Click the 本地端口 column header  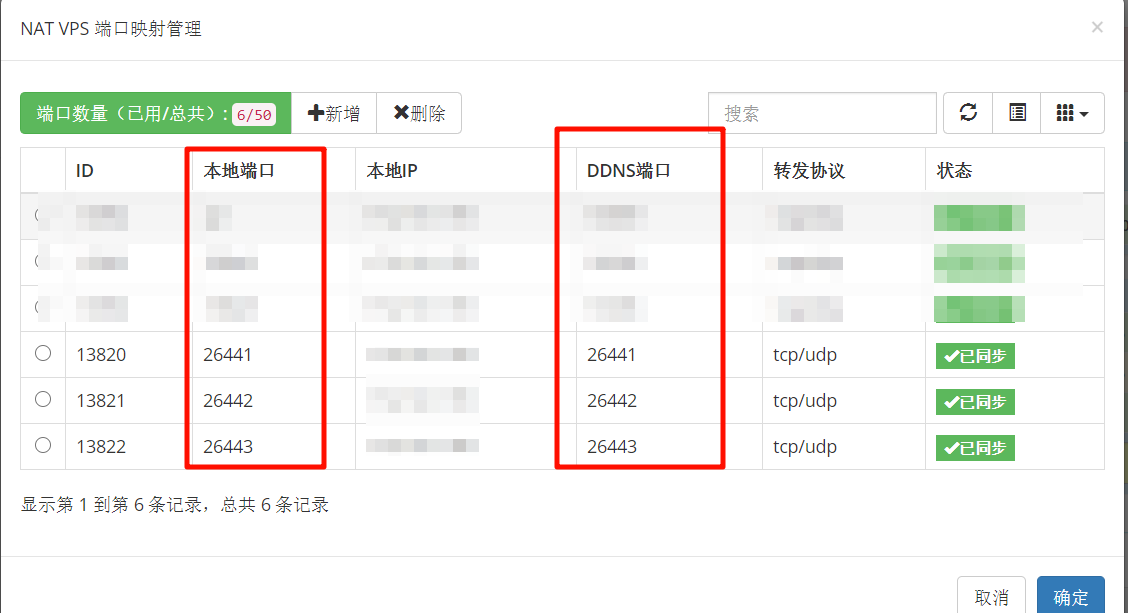pos(239,171)
